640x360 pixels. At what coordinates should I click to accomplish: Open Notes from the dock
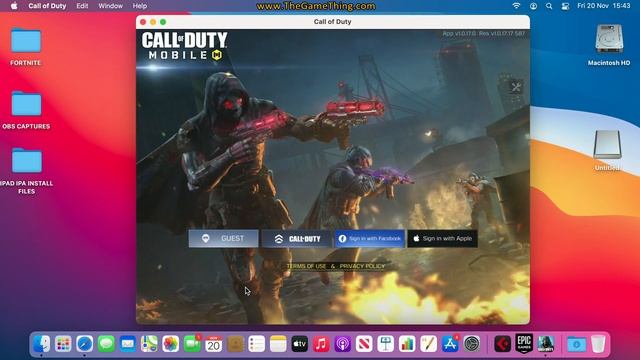[x=278, y=344]
